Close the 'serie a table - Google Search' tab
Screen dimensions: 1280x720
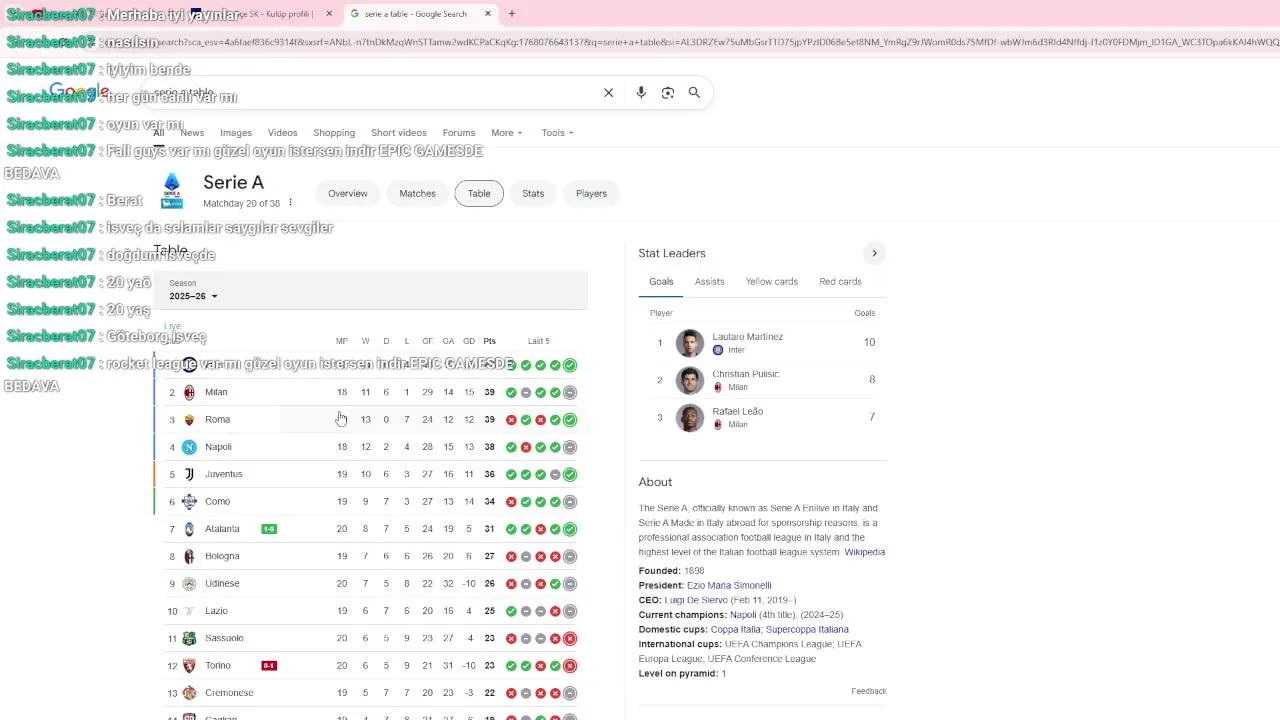coord(488,14)
